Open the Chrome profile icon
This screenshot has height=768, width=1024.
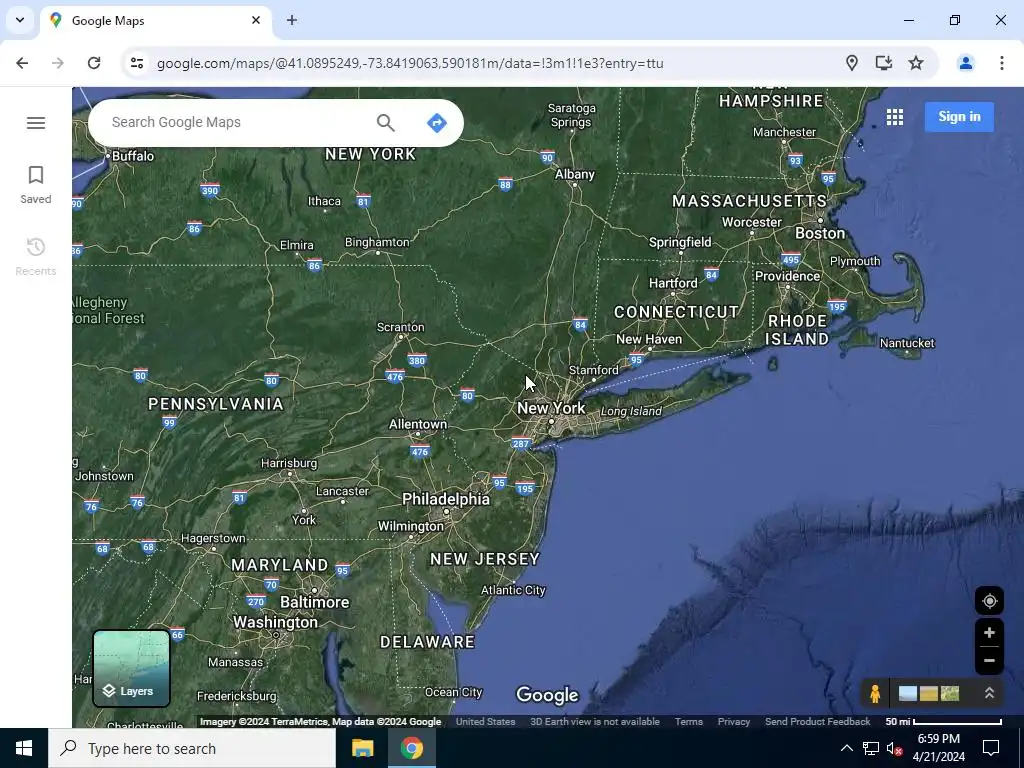(965, 63)
